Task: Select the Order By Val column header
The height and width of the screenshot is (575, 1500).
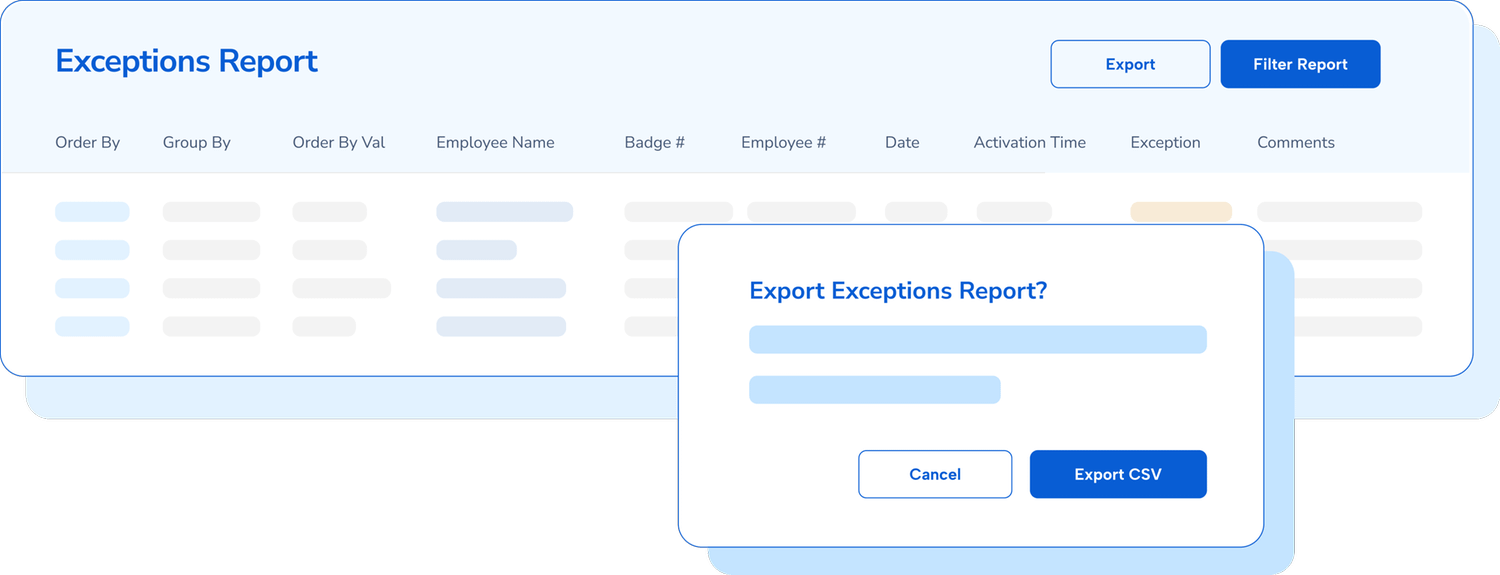Action: point(338,142)
